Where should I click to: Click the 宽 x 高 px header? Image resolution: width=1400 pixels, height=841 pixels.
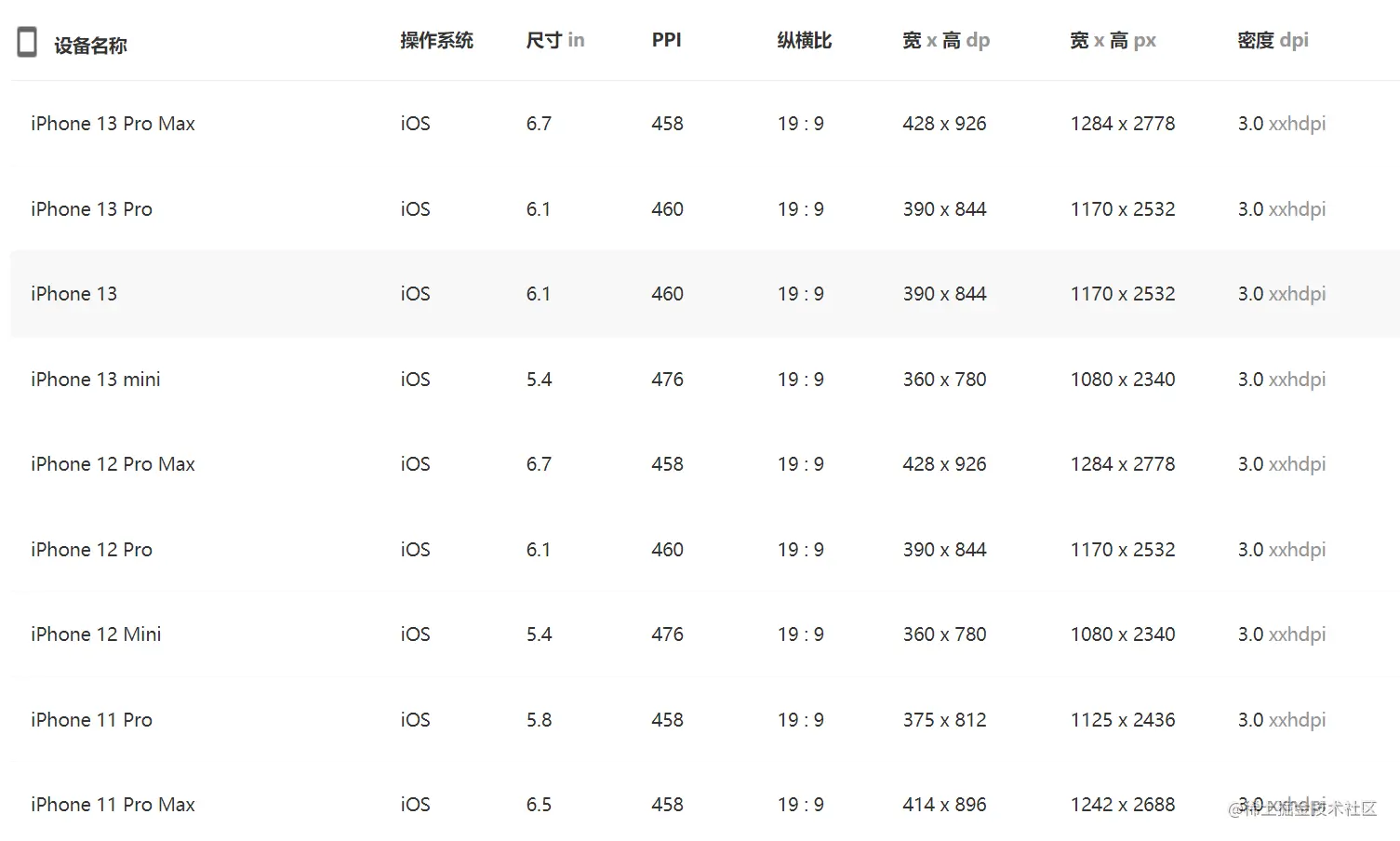tap(1113, 40)
